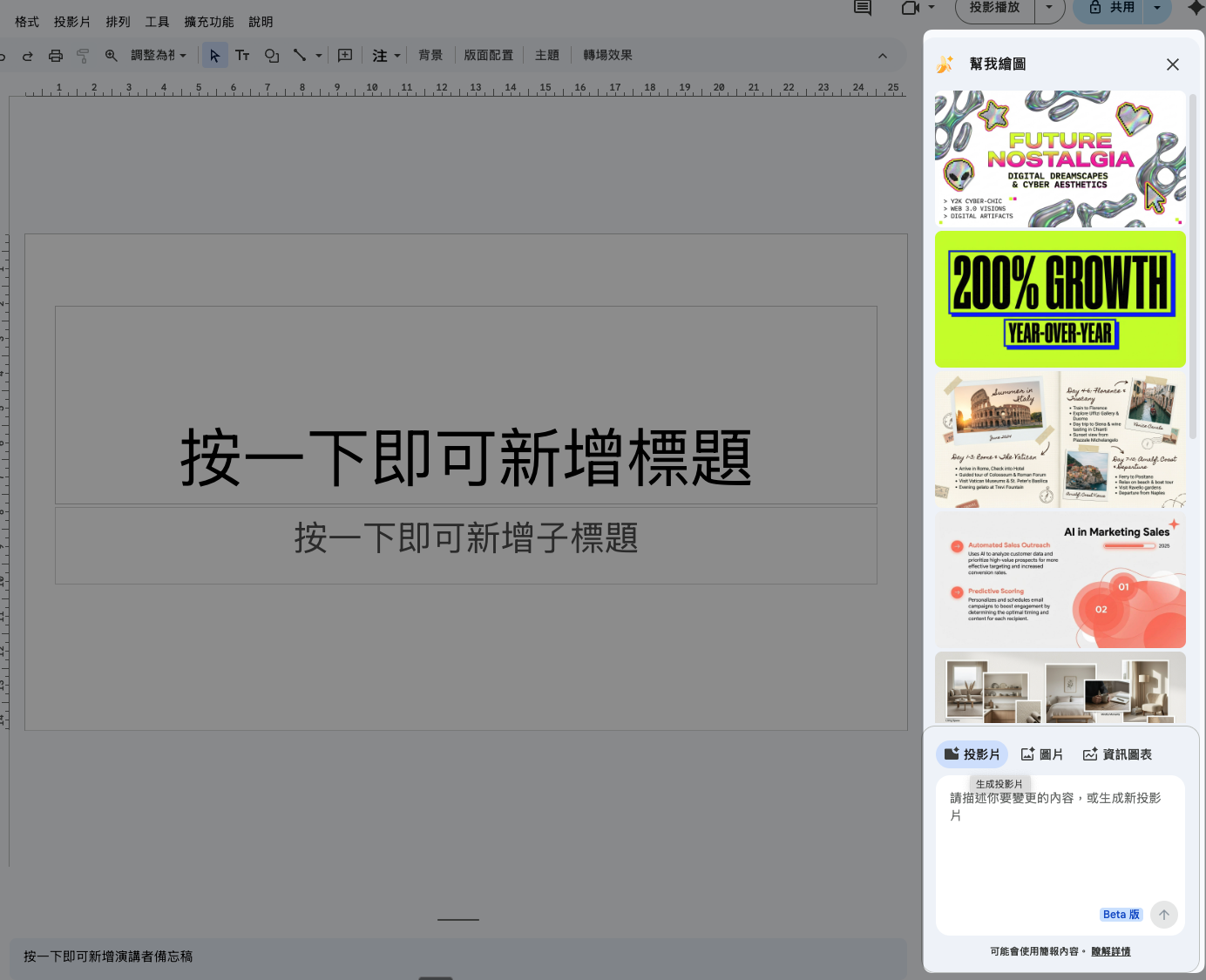Select the text box tool
1206x980 pixels.
[242, 56]
